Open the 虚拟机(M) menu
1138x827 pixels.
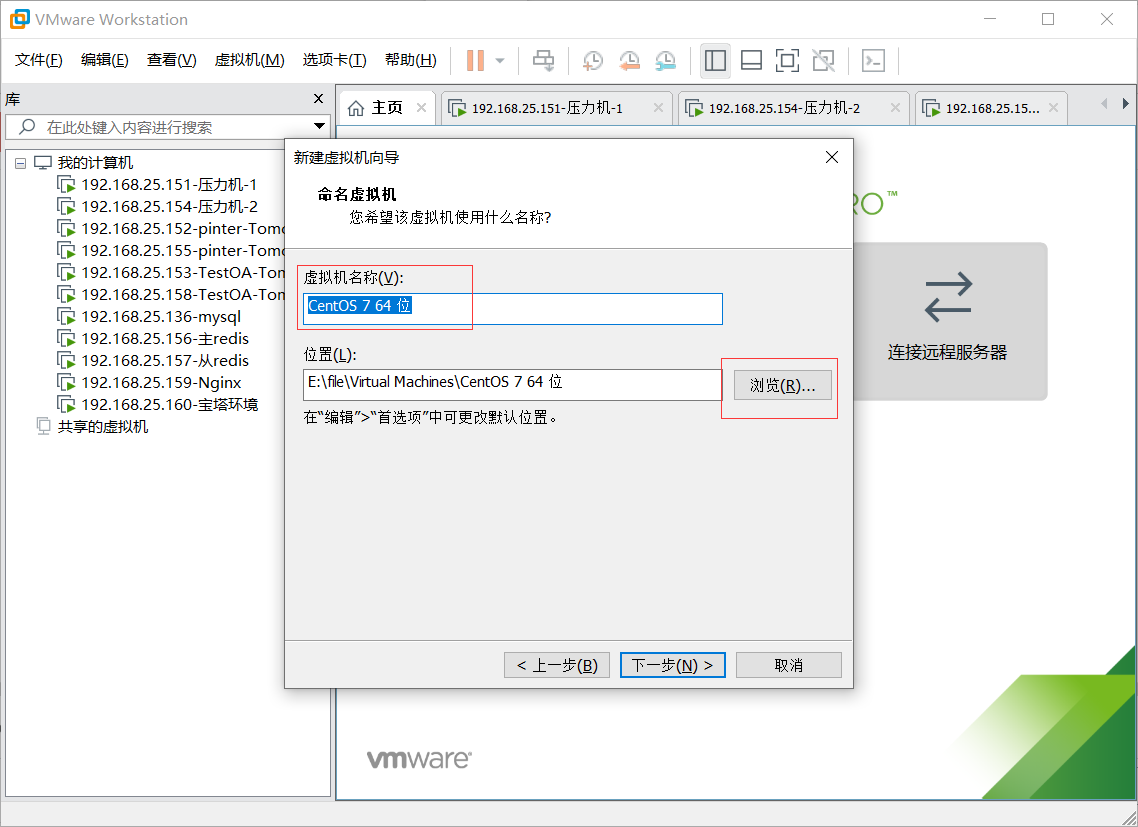(249, 60)
